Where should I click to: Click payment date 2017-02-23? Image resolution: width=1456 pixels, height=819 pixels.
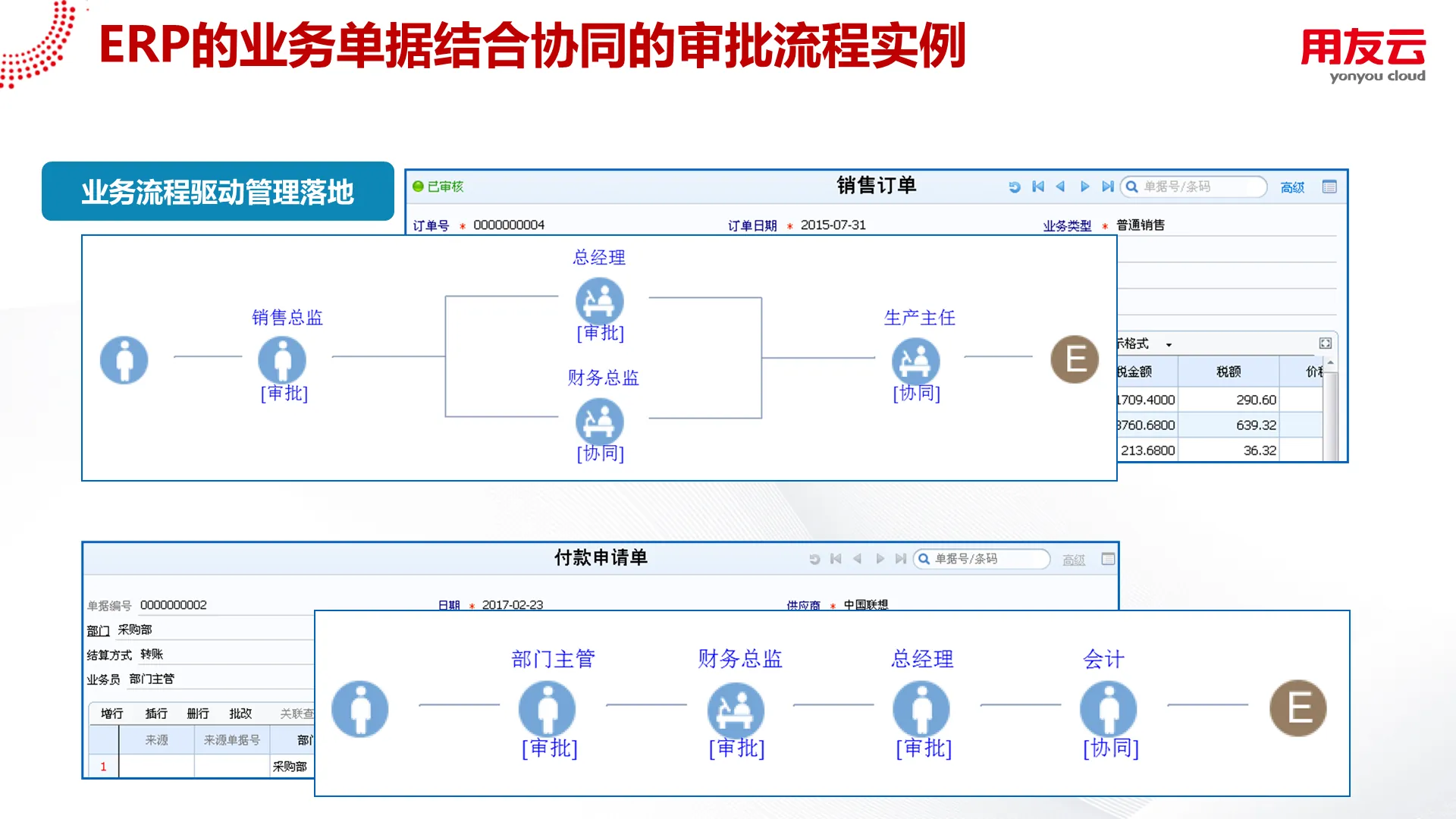click(x=513, y=604)
